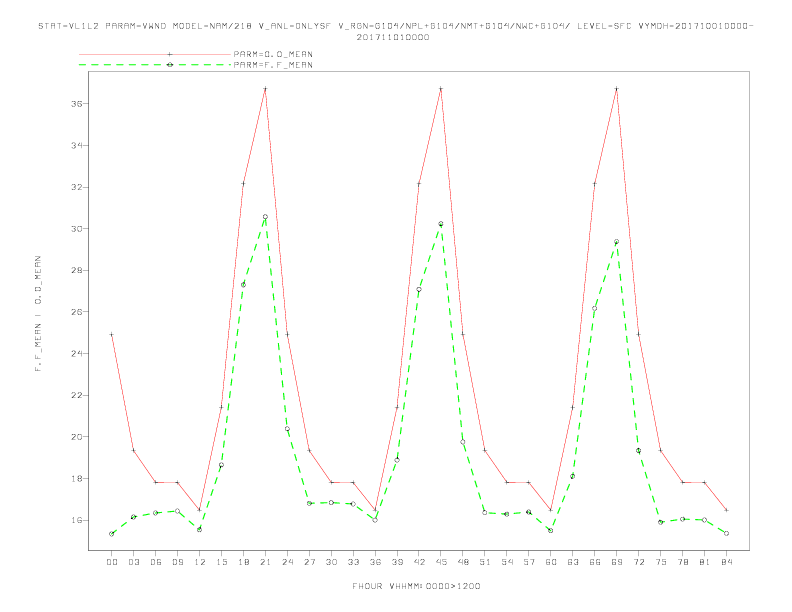Screen dimensions: 792x612
Task: Click y-axis tick label 16
Action: tap(77, 520)
